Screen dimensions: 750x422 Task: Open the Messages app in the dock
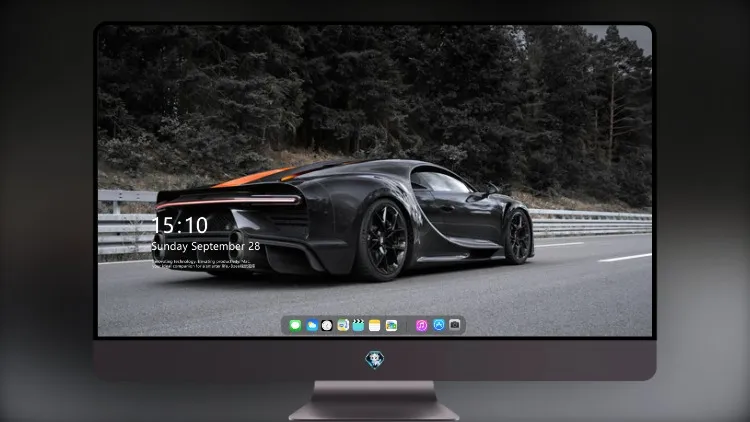(x=295, y=326)
